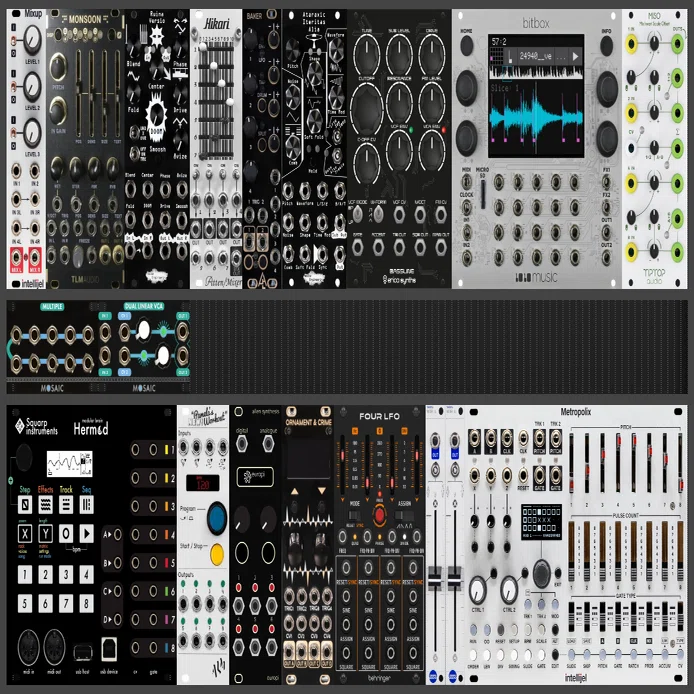Image resolution: width=694 pixels, height=694 pixels.
Task: Click the Ataraxic Iteritas Pitch knob
Action: pyautogui.click(x=292, y=50)
